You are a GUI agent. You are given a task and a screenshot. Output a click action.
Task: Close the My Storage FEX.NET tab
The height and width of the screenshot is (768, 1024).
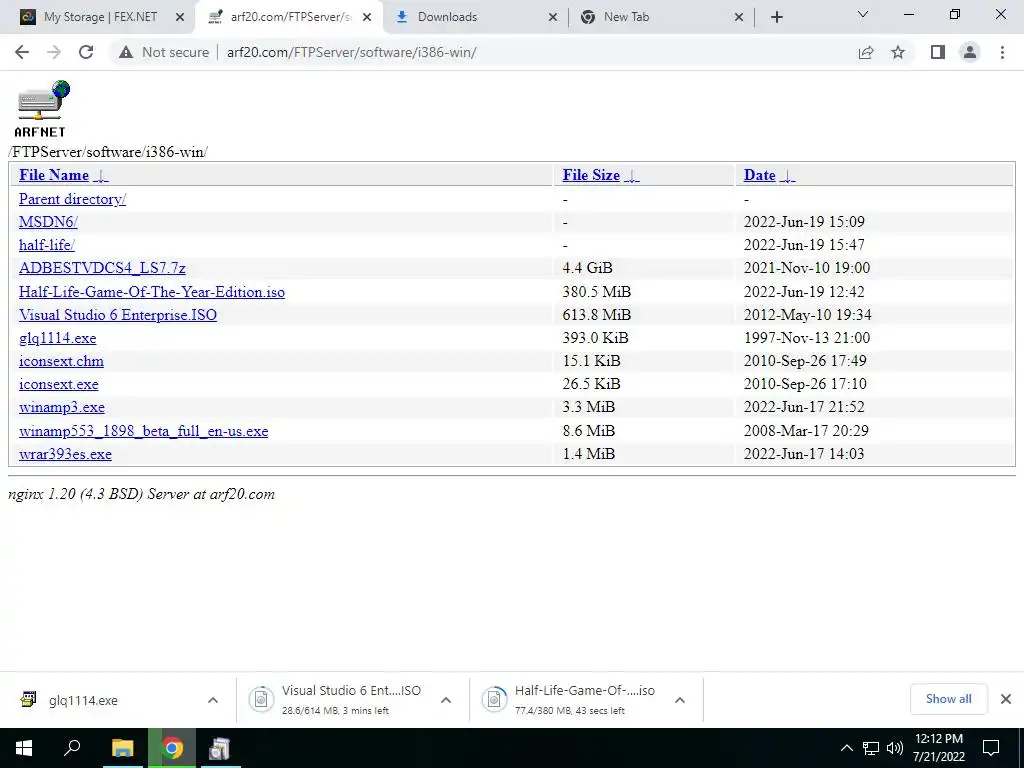(180, 17)
